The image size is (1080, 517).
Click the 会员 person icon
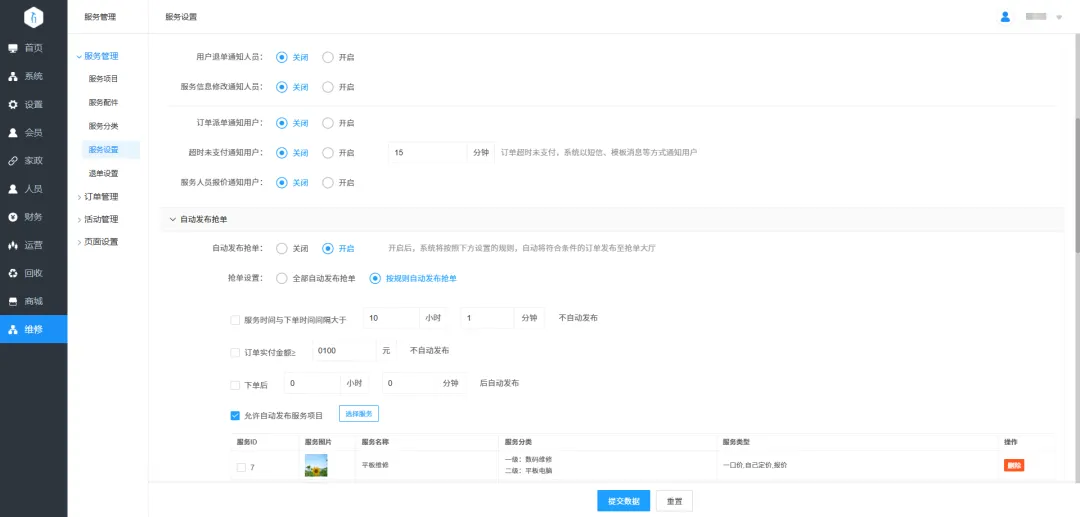(13, 132)
